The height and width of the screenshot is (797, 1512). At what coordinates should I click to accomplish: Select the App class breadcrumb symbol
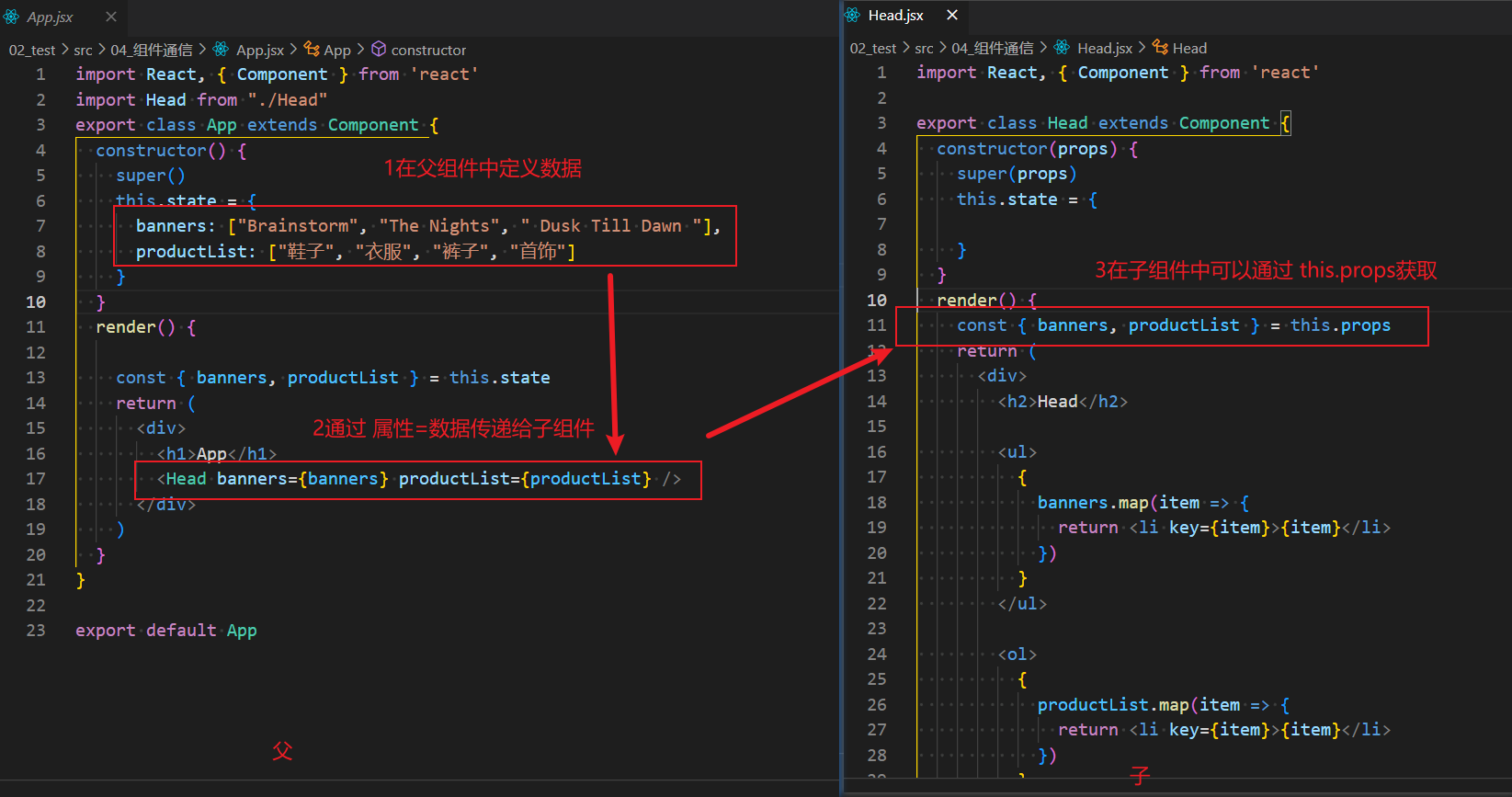click(337, 50)
